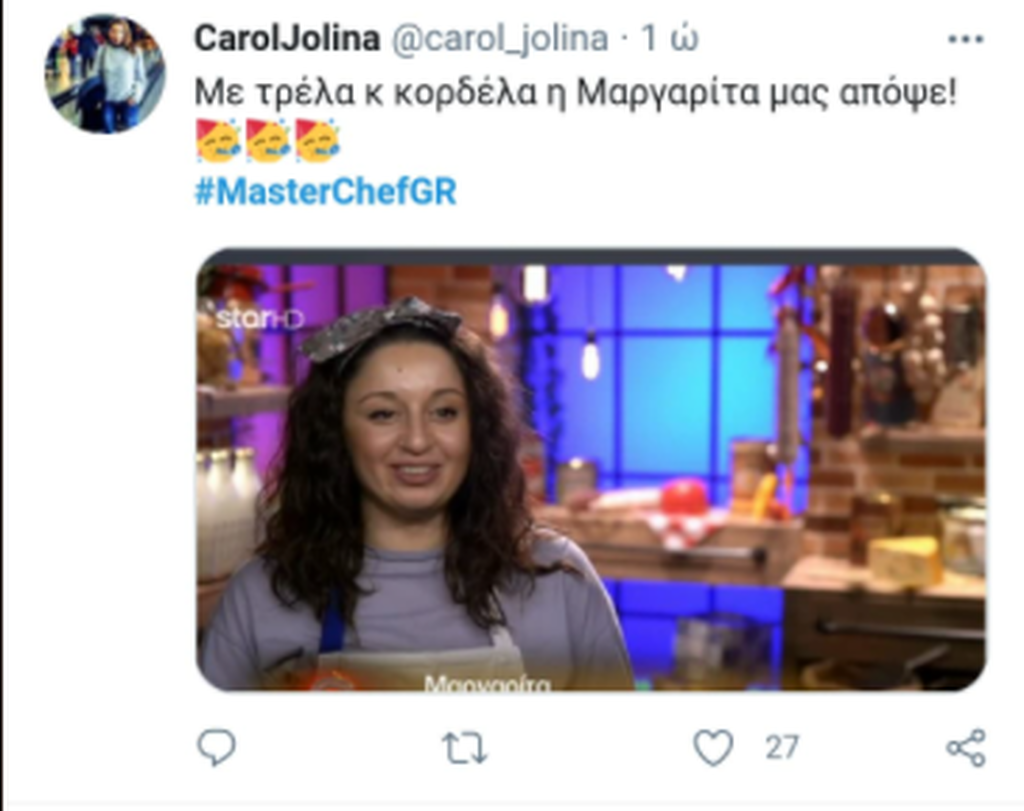This screenshot has width=1024, height=811.
Task: Click the third party face emoji
Action: click(317, 141)
